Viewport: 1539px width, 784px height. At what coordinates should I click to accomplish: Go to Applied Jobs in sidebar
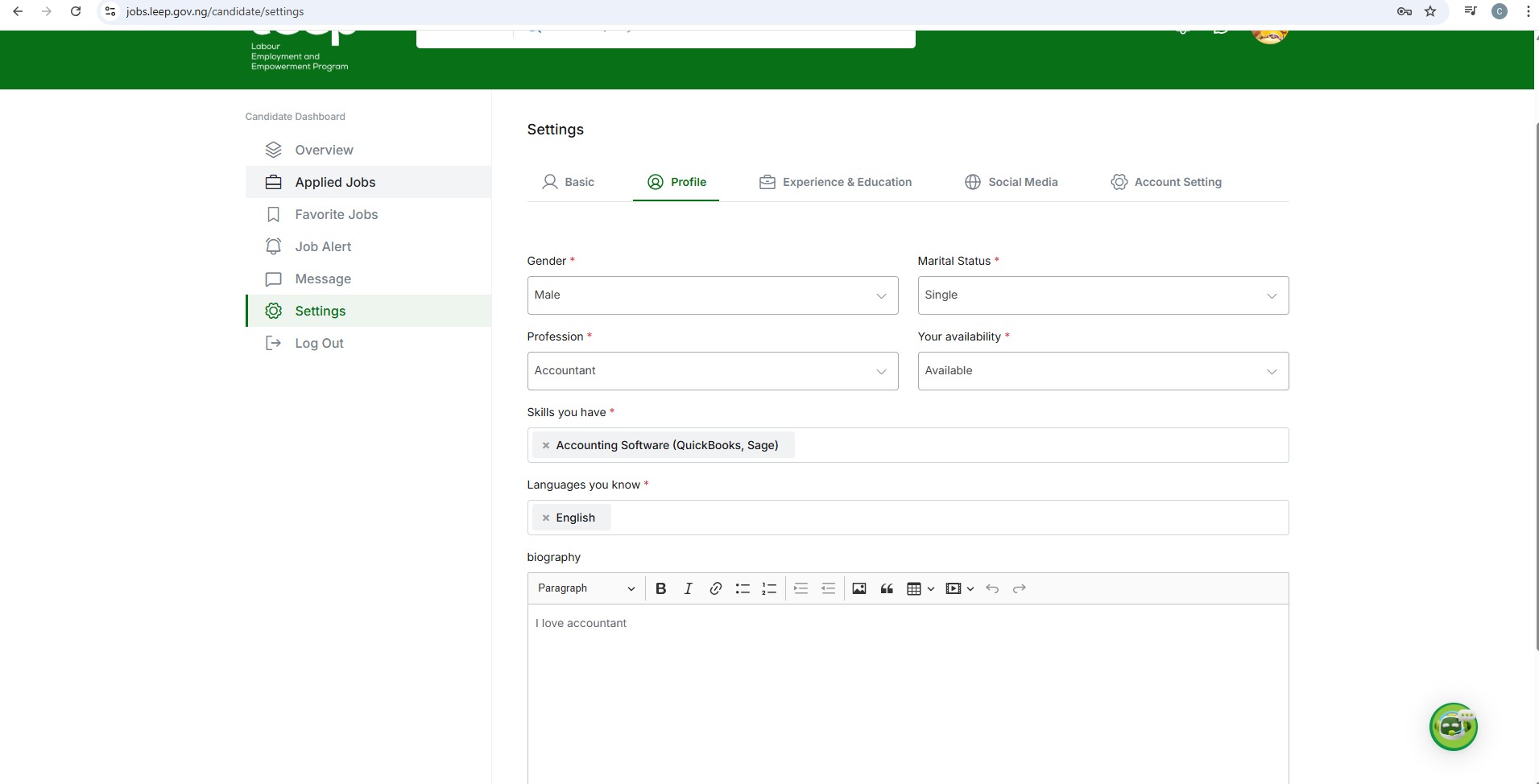335,182
